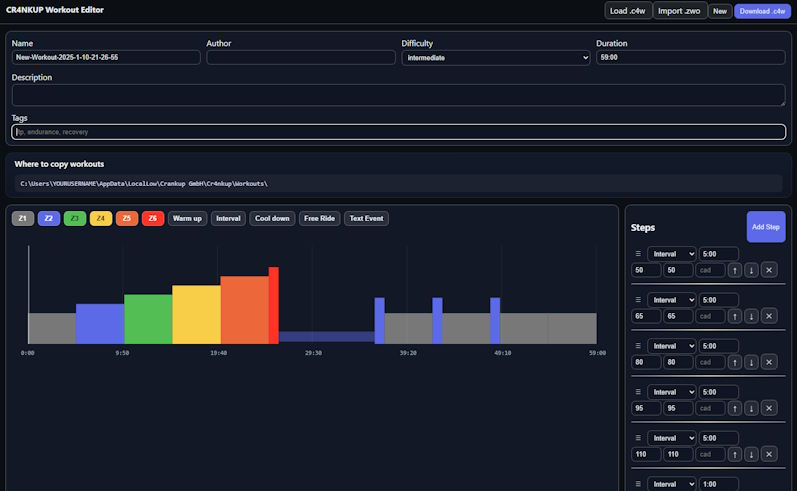797x491 pixels.
Task: Click the red Z6 bar in chart
Action: tap(273, 305)
